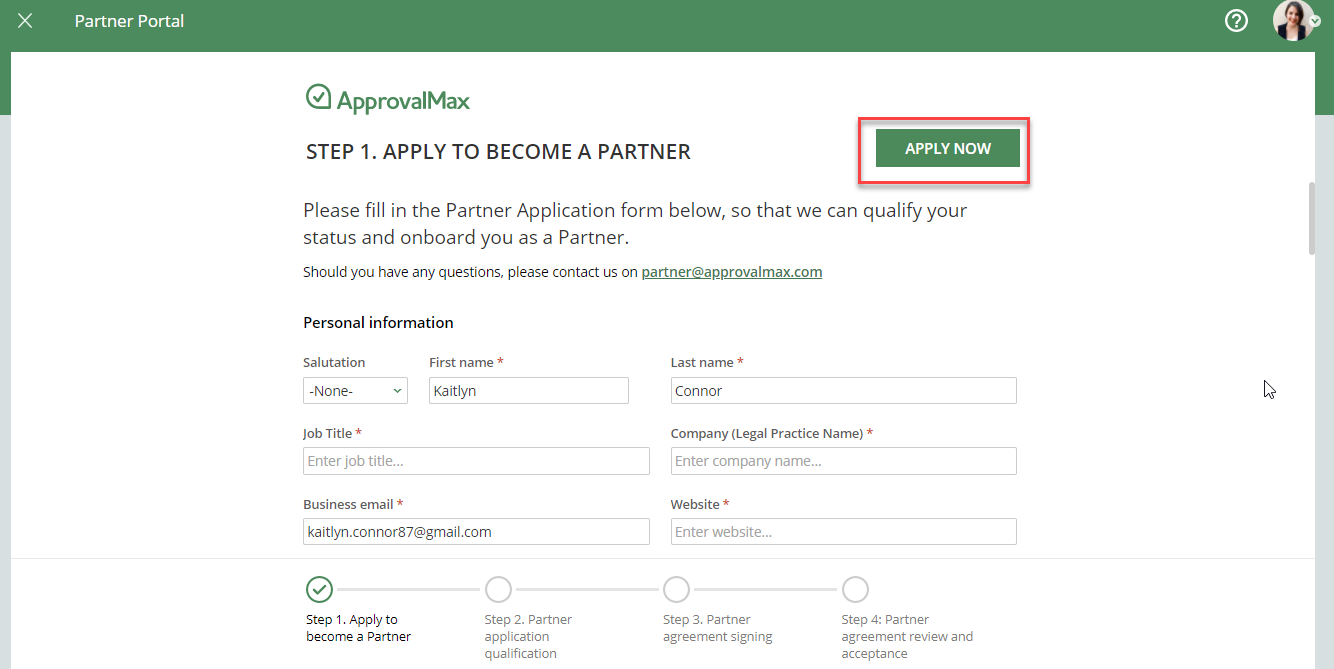Screen dimensions: 1334x669
Task: Click the 'Personal information' section heading
Action: pyautogui.click(x=378, y=323)
